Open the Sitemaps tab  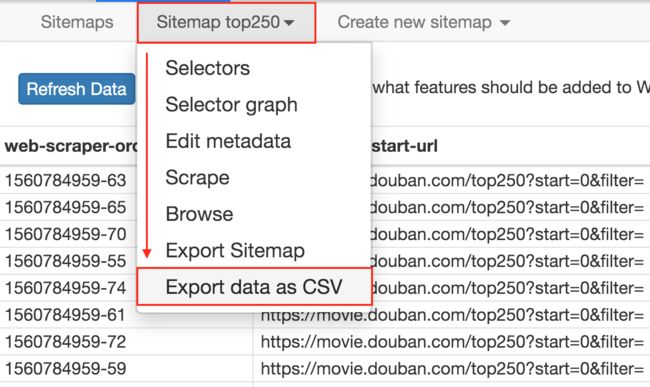77,22
